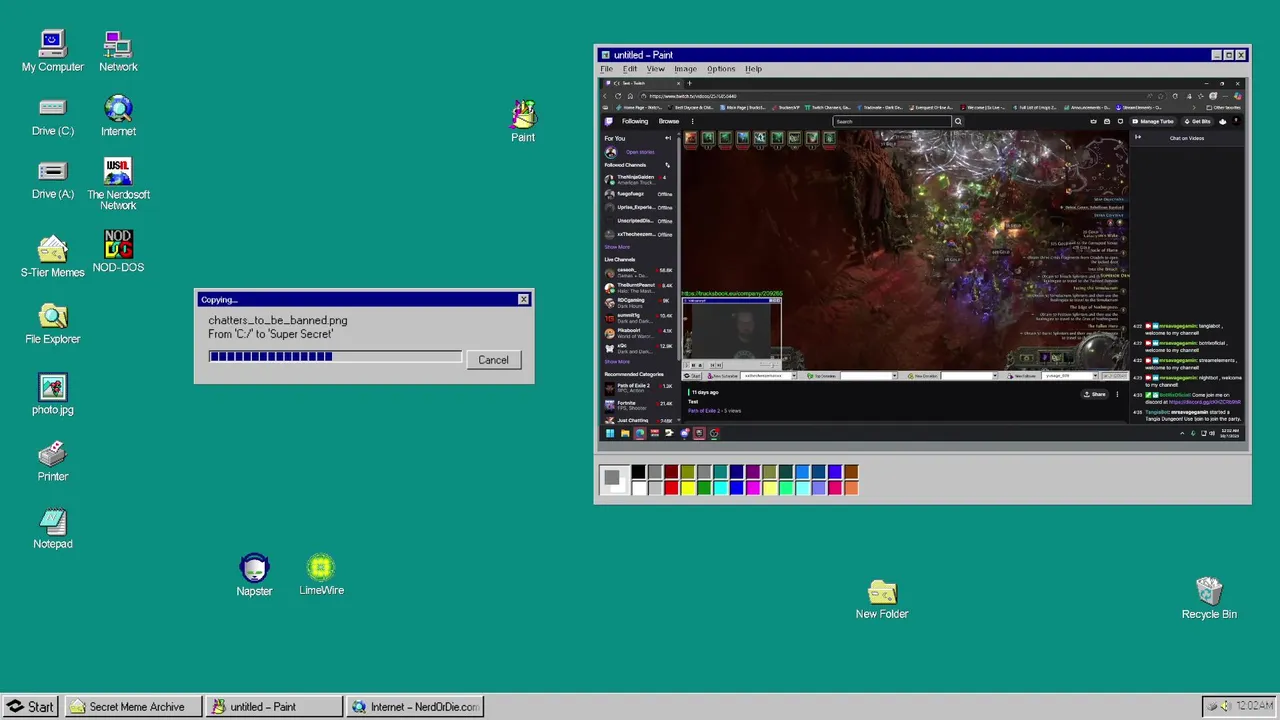Image resolution: width=1280 pixels, height=720 pixels.
Task: Pick the teal palette swatch
Action: [721, 472]
